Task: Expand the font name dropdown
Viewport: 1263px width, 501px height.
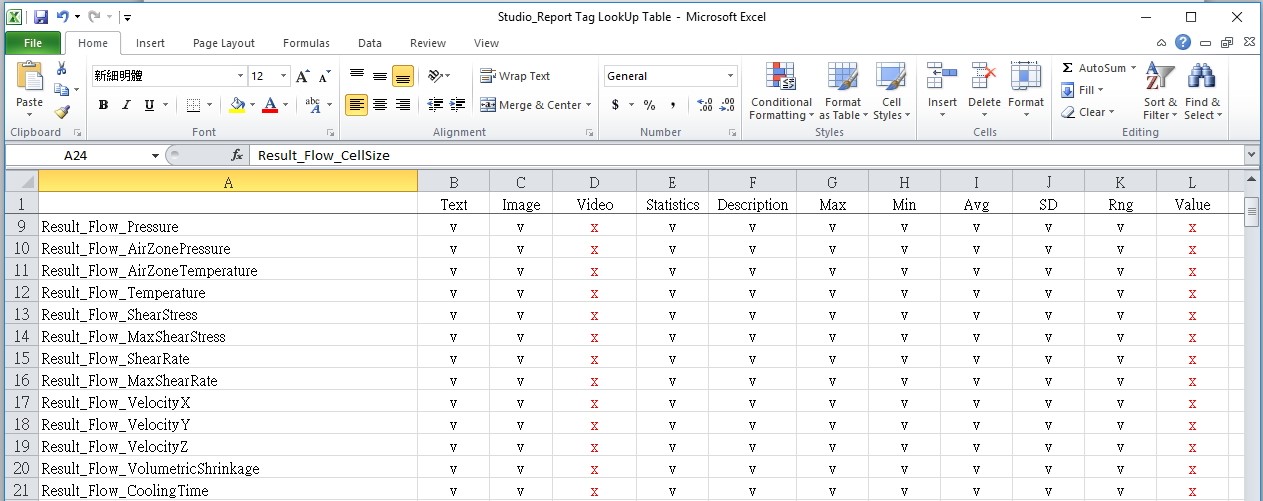Action: click(240, 76)
